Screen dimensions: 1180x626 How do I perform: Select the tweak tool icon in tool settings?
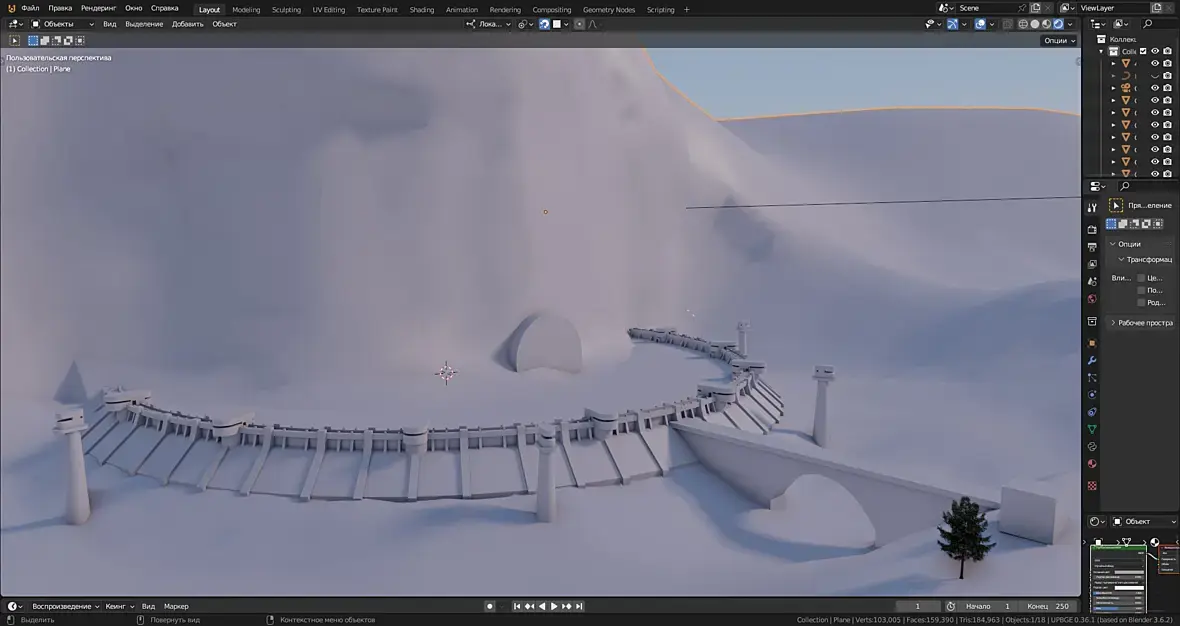point(14,41)
